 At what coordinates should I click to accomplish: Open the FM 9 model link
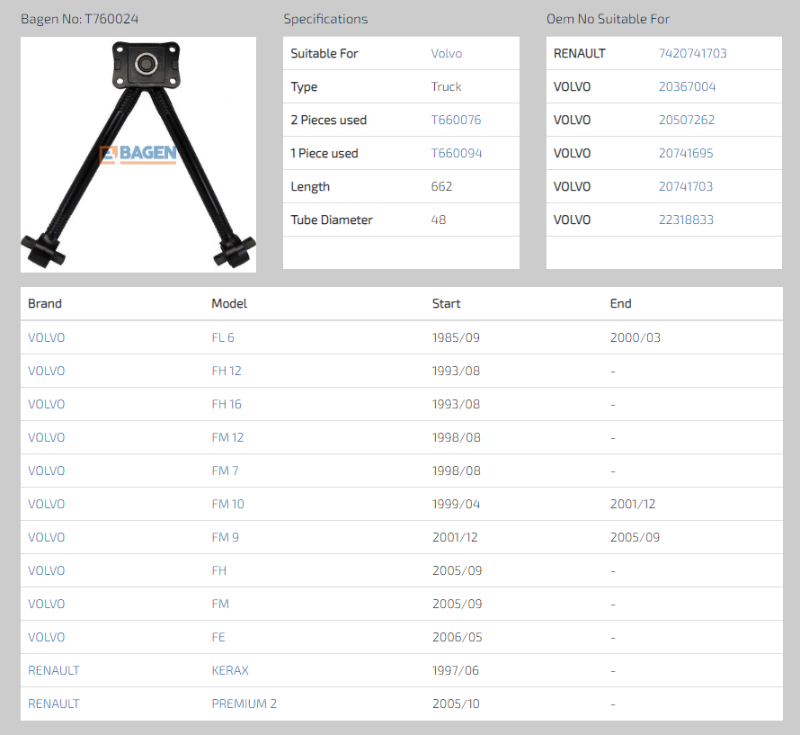click(225, 537)
